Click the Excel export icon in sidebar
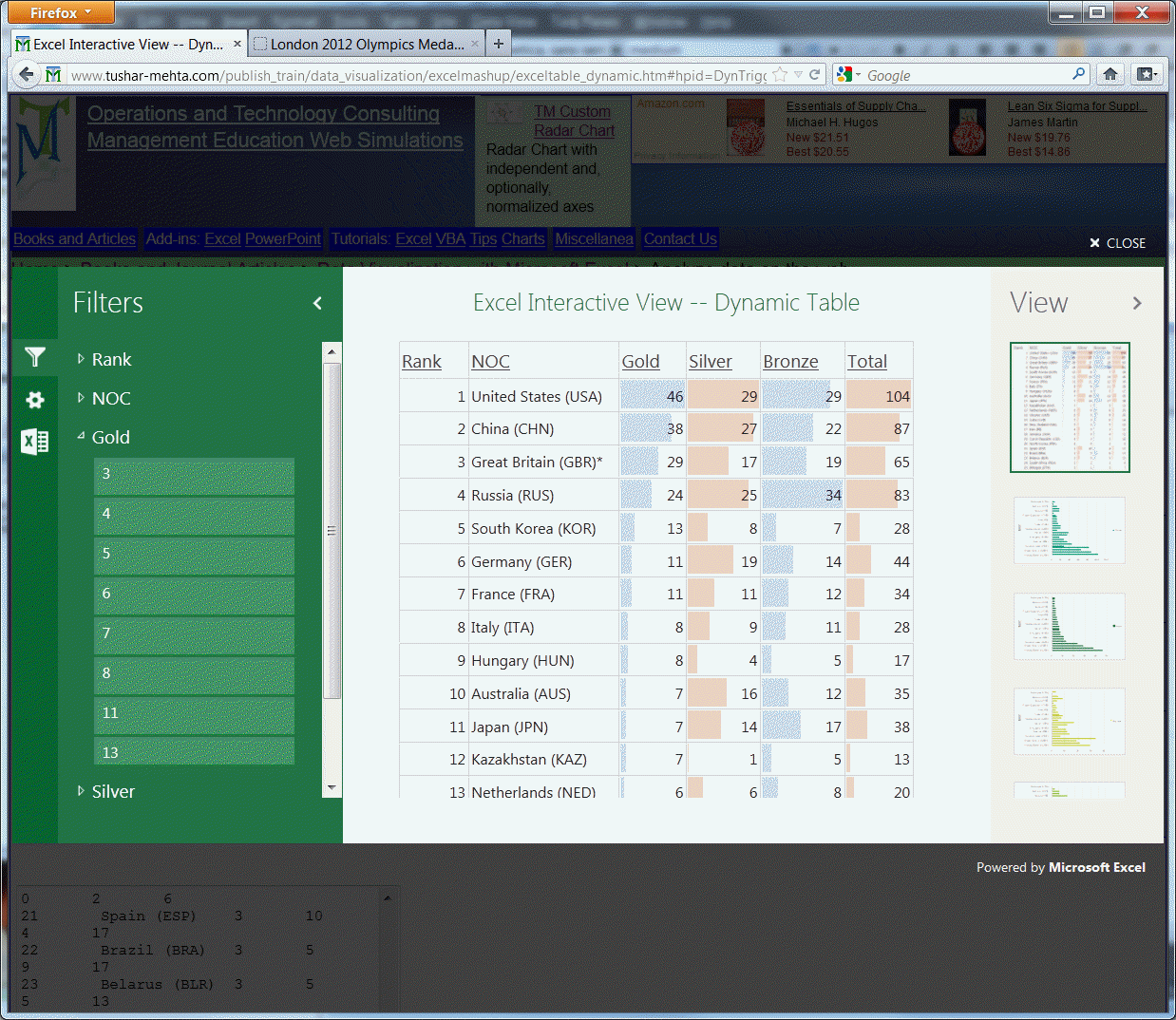 35,442
